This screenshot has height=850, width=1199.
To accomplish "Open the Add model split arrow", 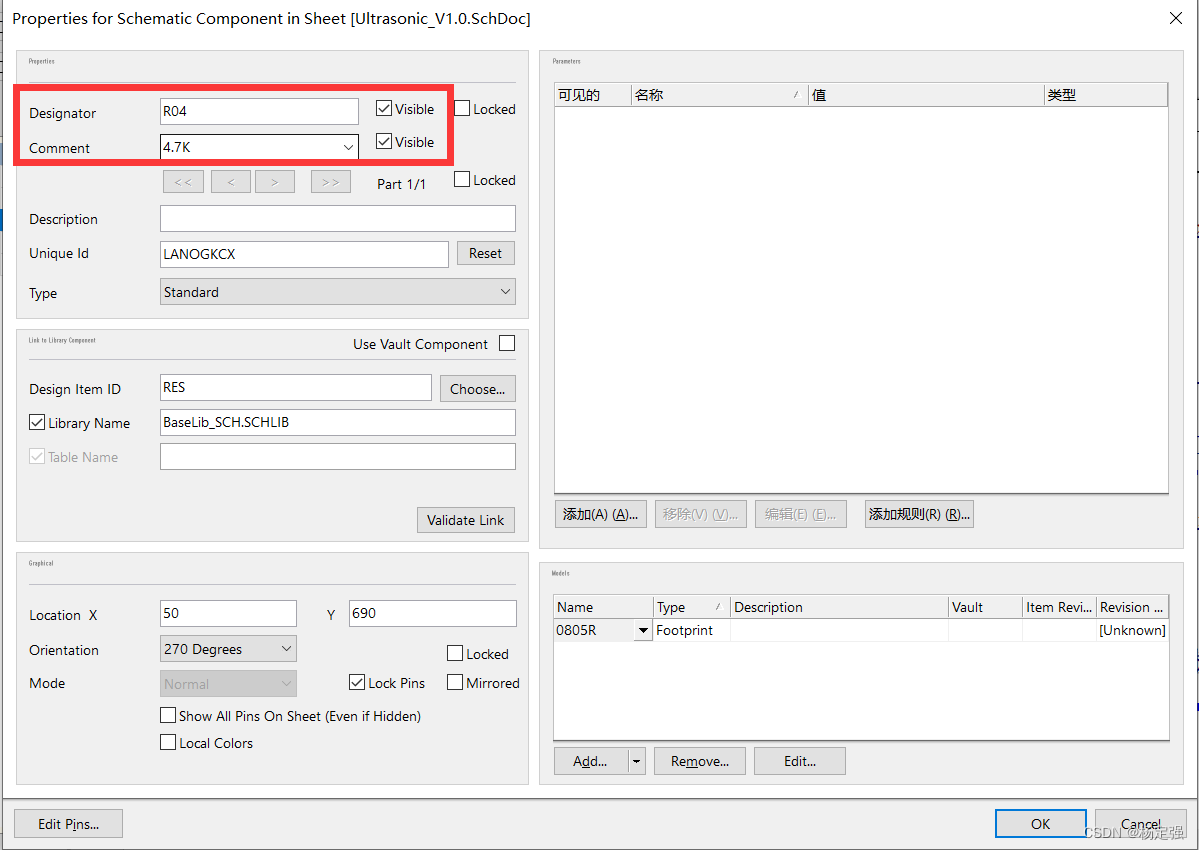I will pyautogui.click(x=637, y=761).
